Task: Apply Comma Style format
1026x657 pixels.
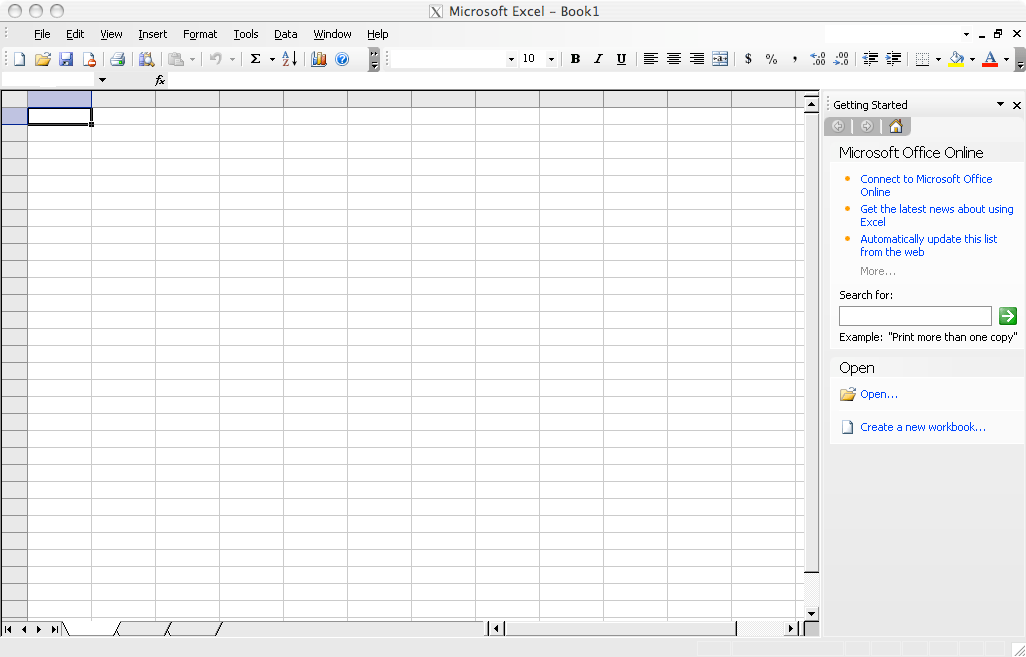Action: click(794, 59)
